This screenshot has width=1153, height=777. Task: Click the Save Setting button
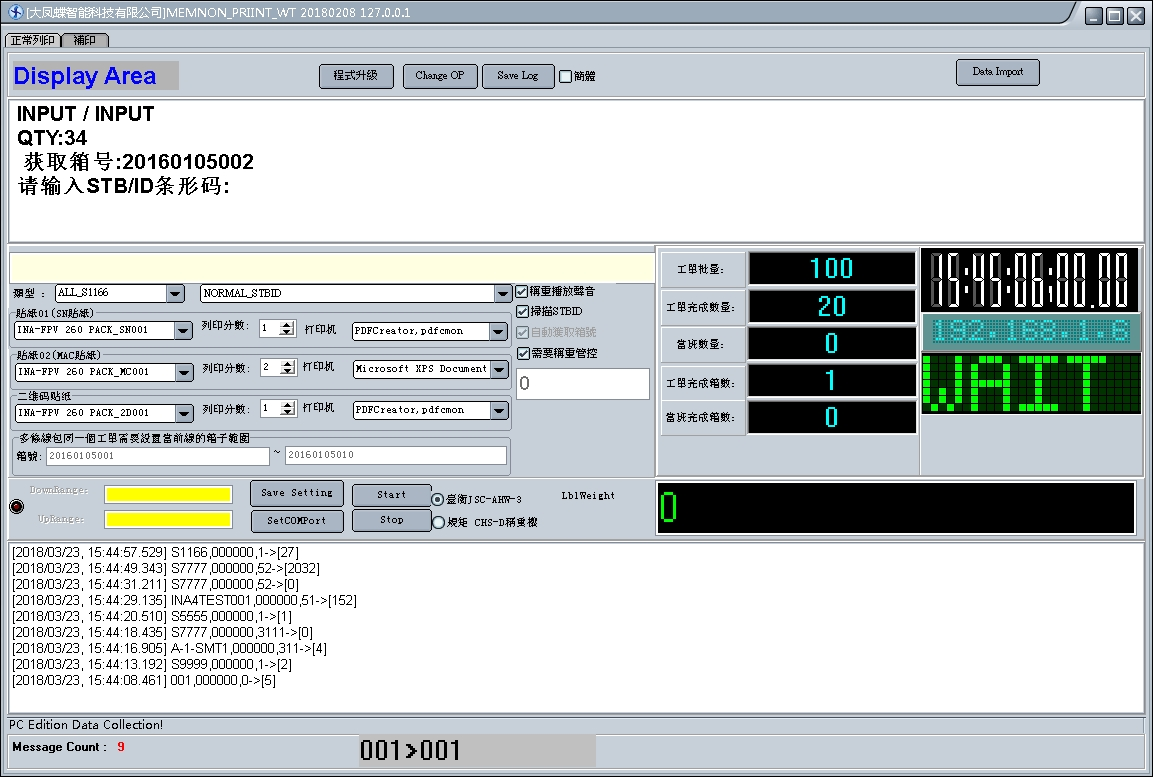click(297, 493)
